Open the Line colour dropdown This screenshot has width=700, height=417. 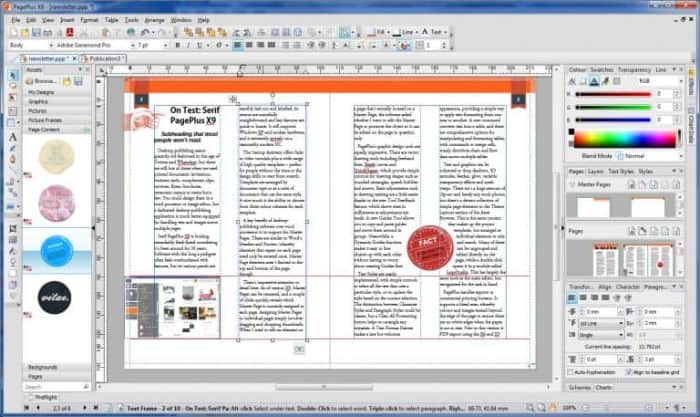tap(417, 32)
